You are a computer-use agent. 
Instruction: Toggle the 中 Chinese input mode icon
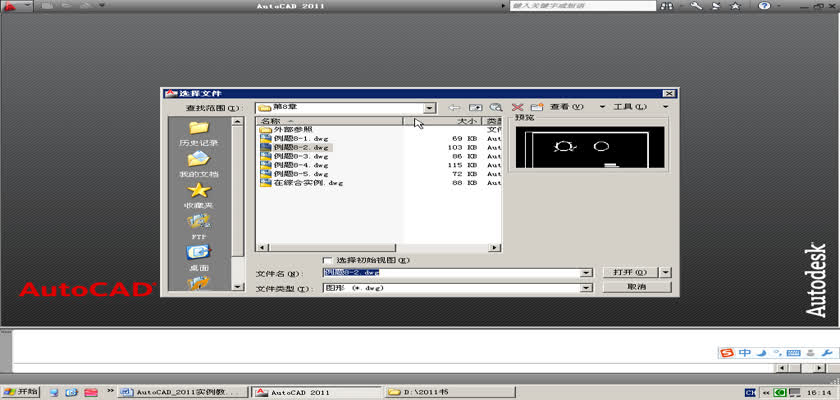745,352
